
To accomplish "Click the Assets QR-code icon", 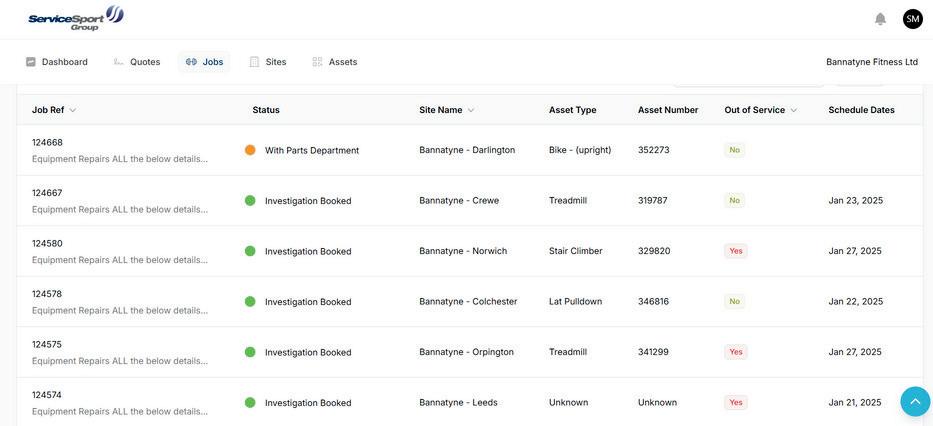I will tap(317, 62).
